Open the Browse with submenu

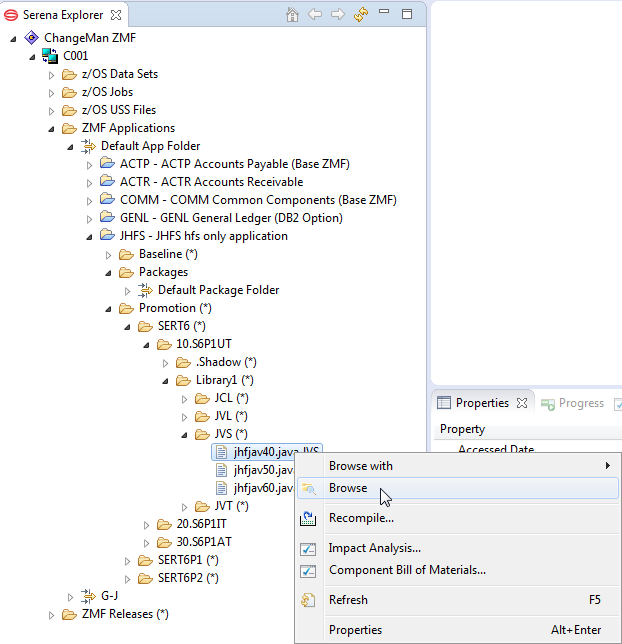click(x=457, y=466)
